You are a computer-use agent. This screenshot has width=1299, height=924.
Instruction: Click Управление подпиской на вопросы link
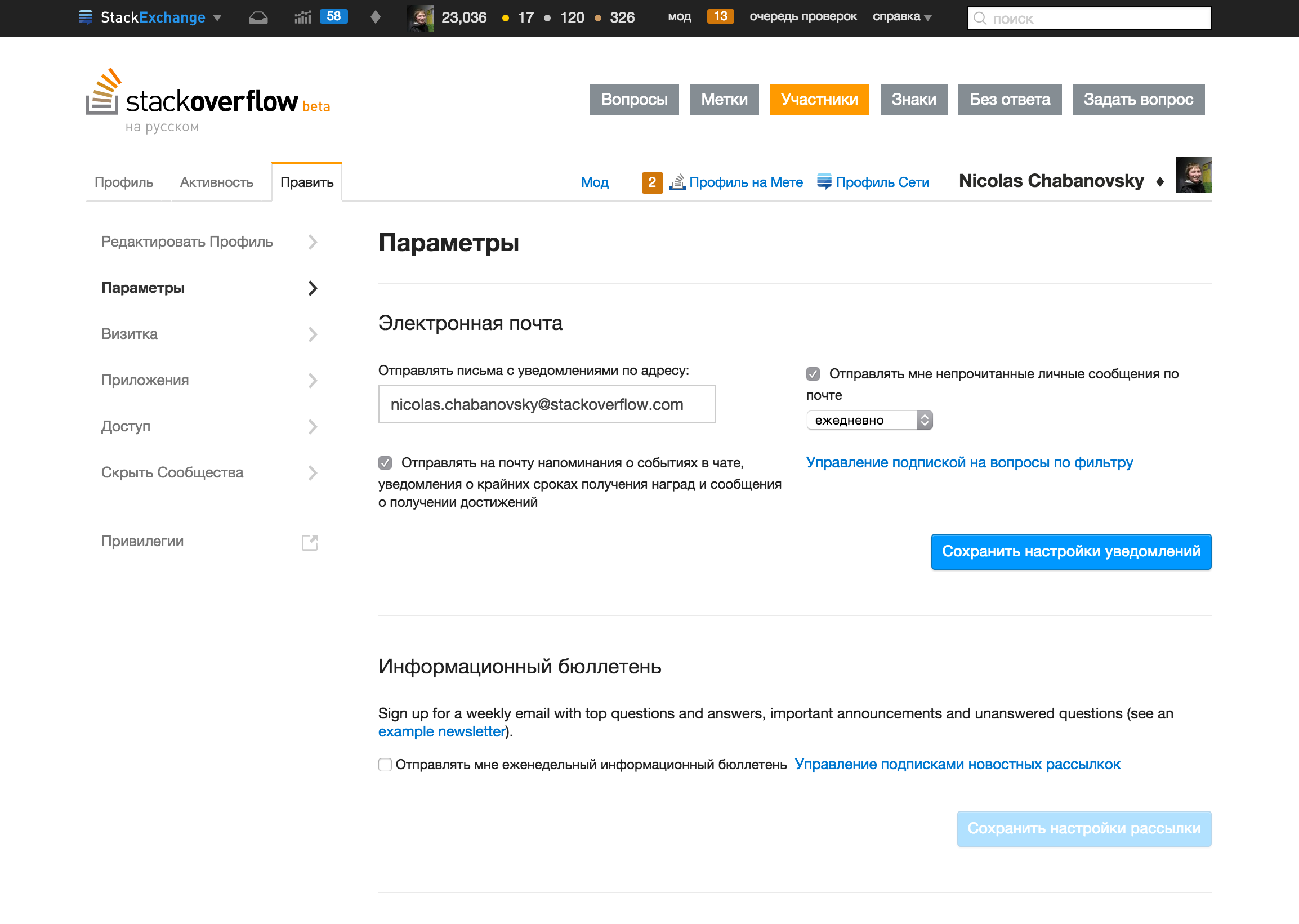coord(970,462)
